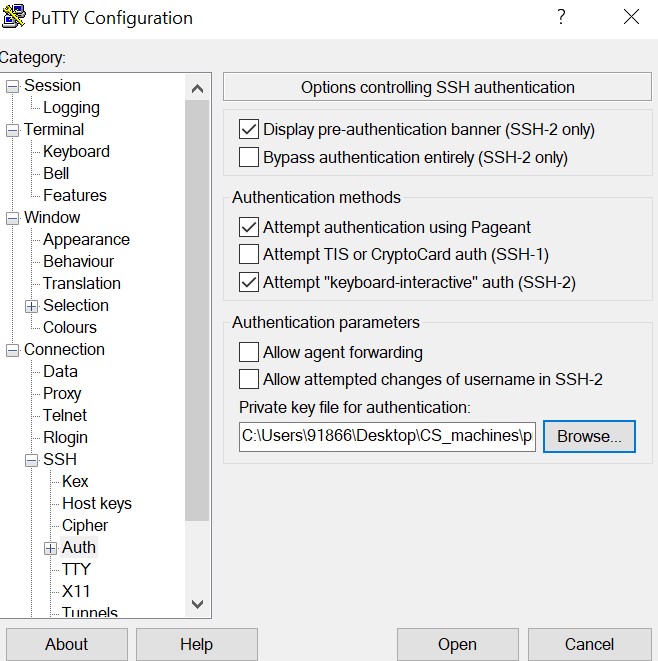Select the Selection category
658x661 pixels.
tap(76, 306)
